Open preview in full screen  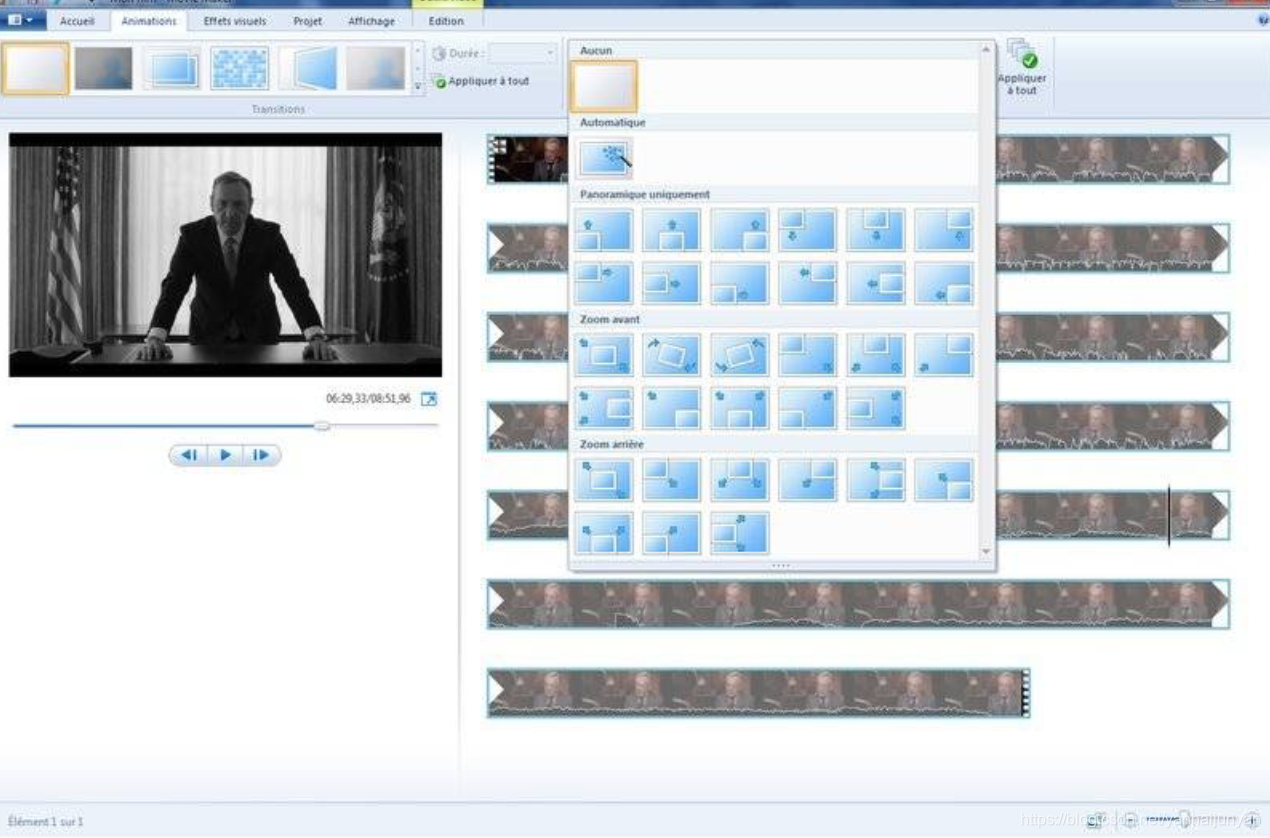click(x=429, y=399)
